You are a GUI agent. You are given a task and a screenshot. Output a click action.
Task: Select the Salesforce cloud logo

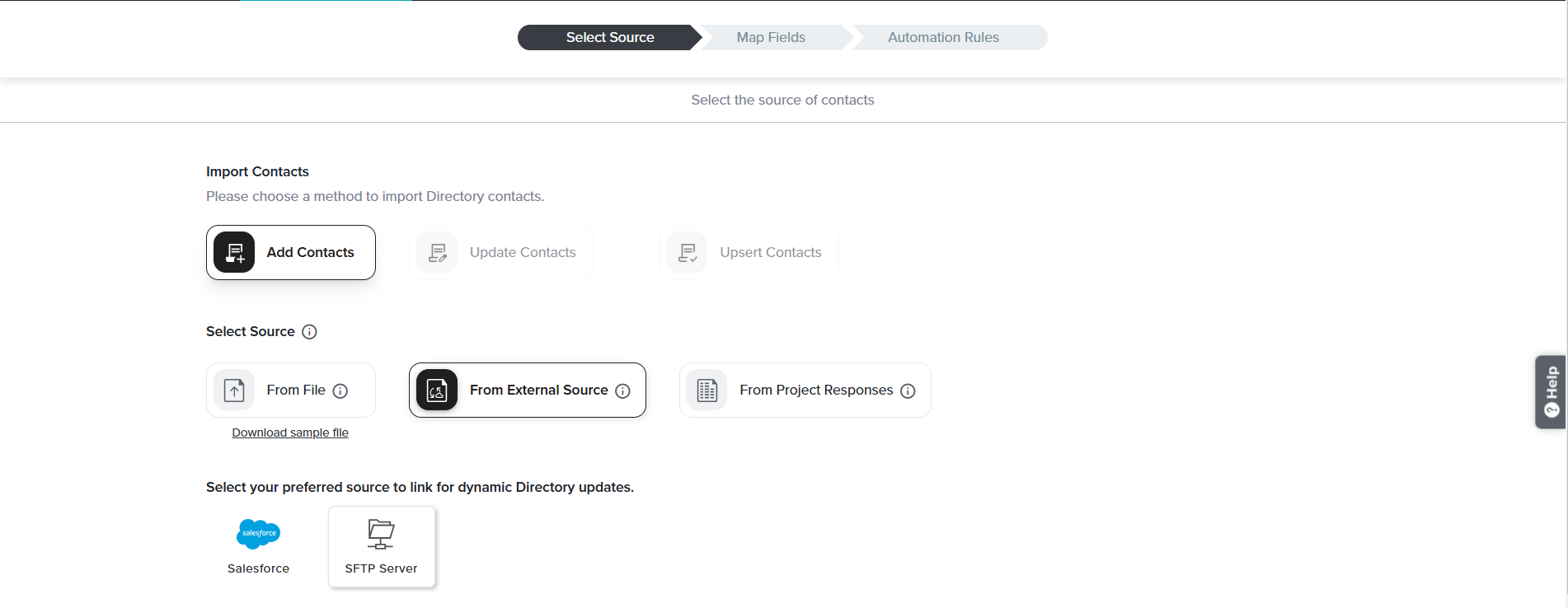(x=258, y=534)
